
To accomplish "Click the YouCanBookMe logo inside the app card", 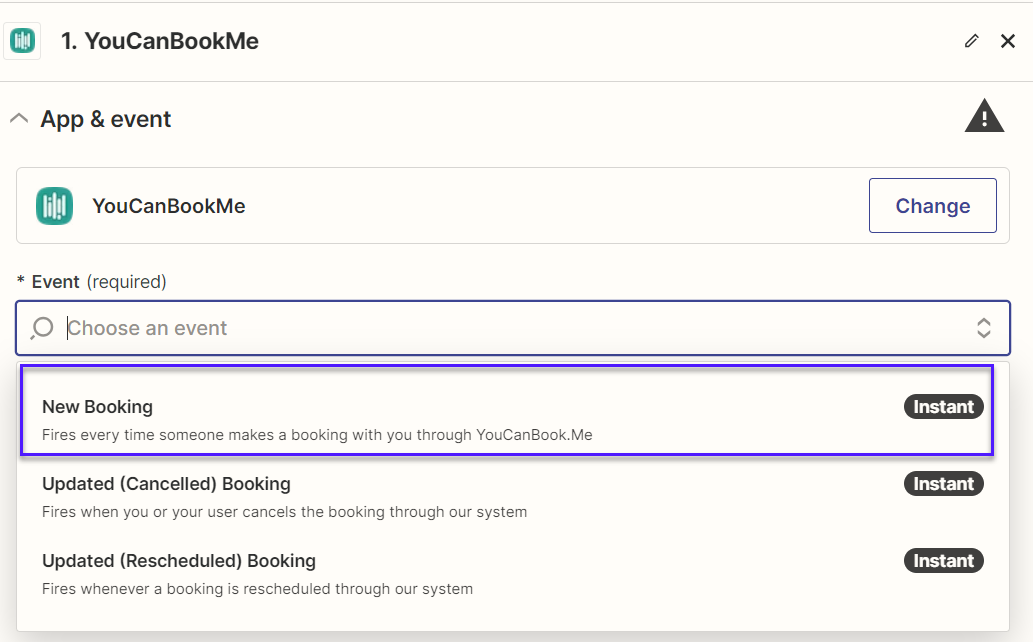I will [54, 205].
